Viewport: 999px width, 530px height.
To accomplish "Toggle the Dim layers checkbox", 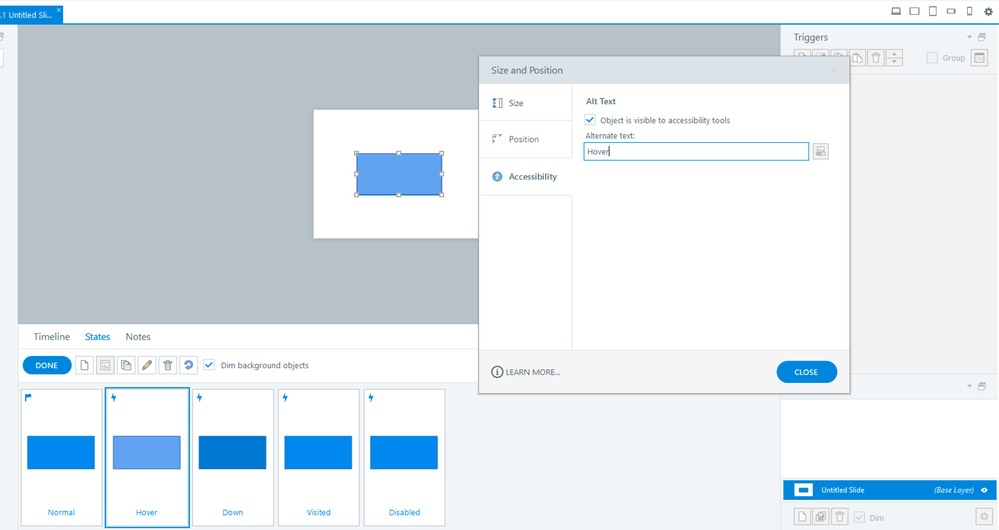I will click(x=859, y=517).
